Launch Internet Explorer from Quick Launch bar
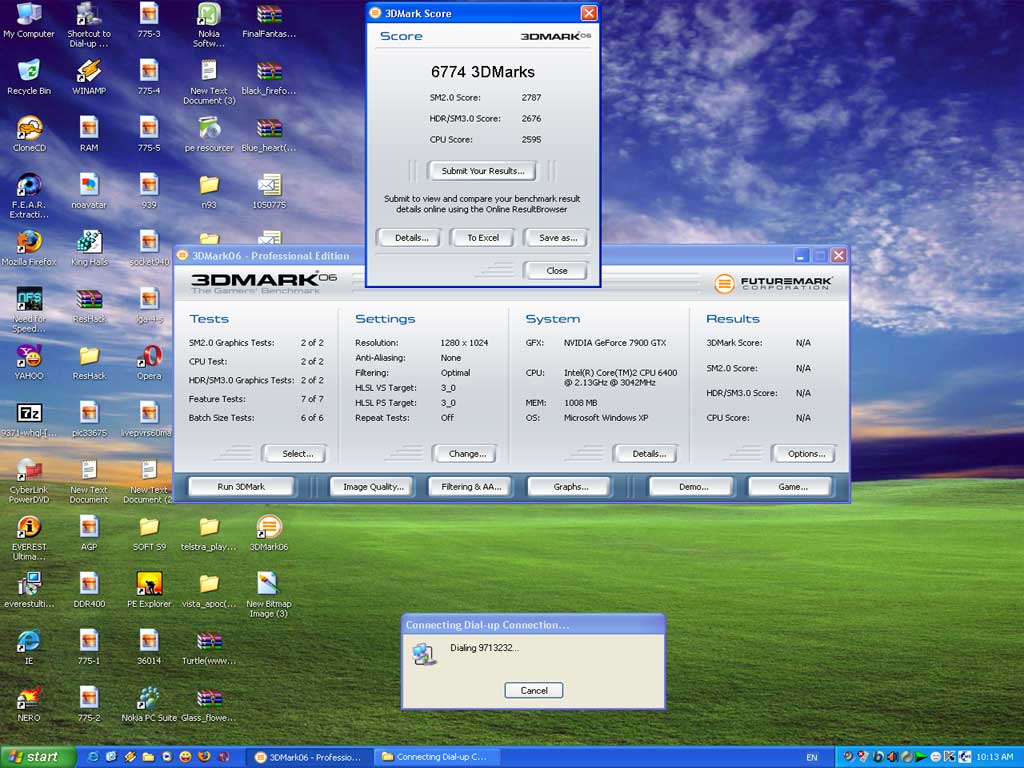 point(93,757)
